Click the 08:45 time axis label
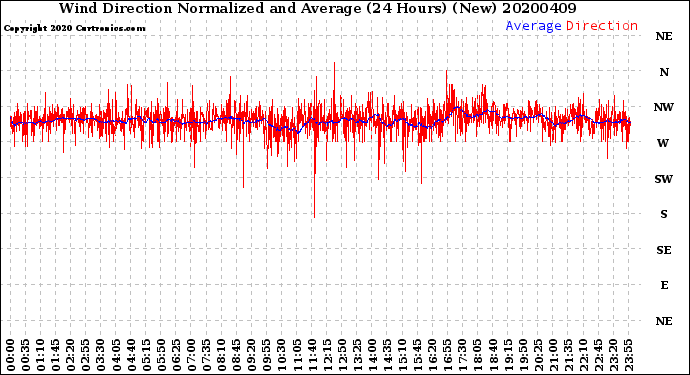690x375 pixels. (237, 355)
